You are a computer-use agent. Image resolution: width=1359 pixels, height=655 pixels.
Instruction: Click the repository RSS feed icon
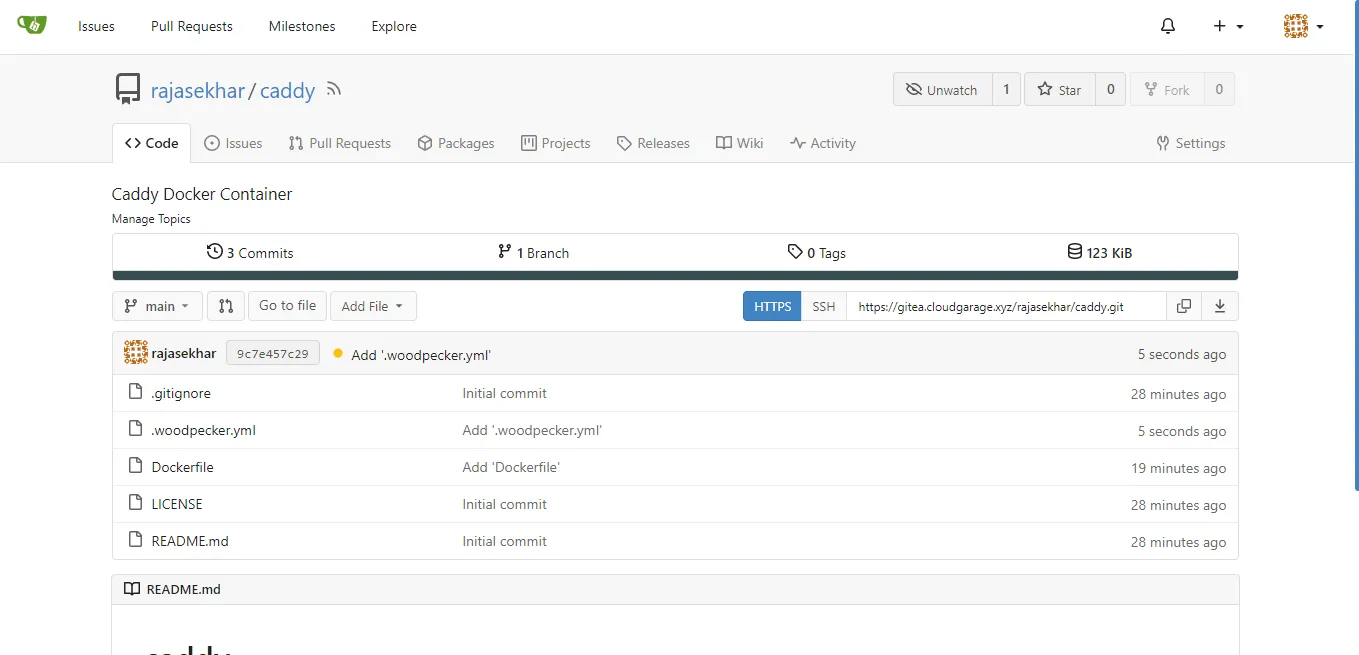(x=334, y=89)
